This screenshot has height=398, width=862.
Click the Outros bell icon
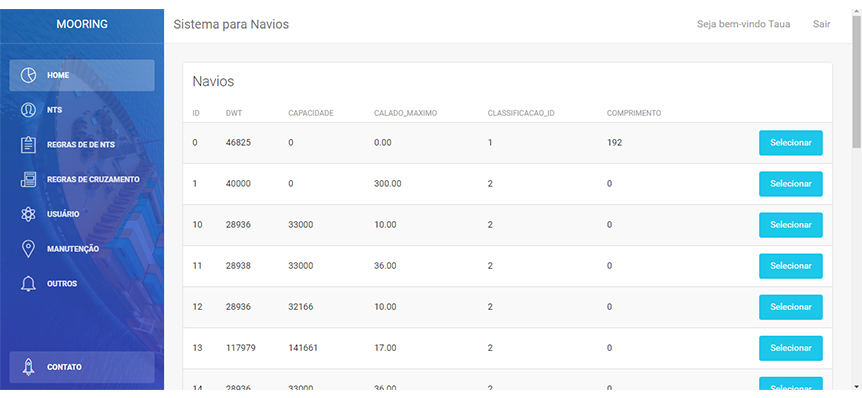(28, 284)
